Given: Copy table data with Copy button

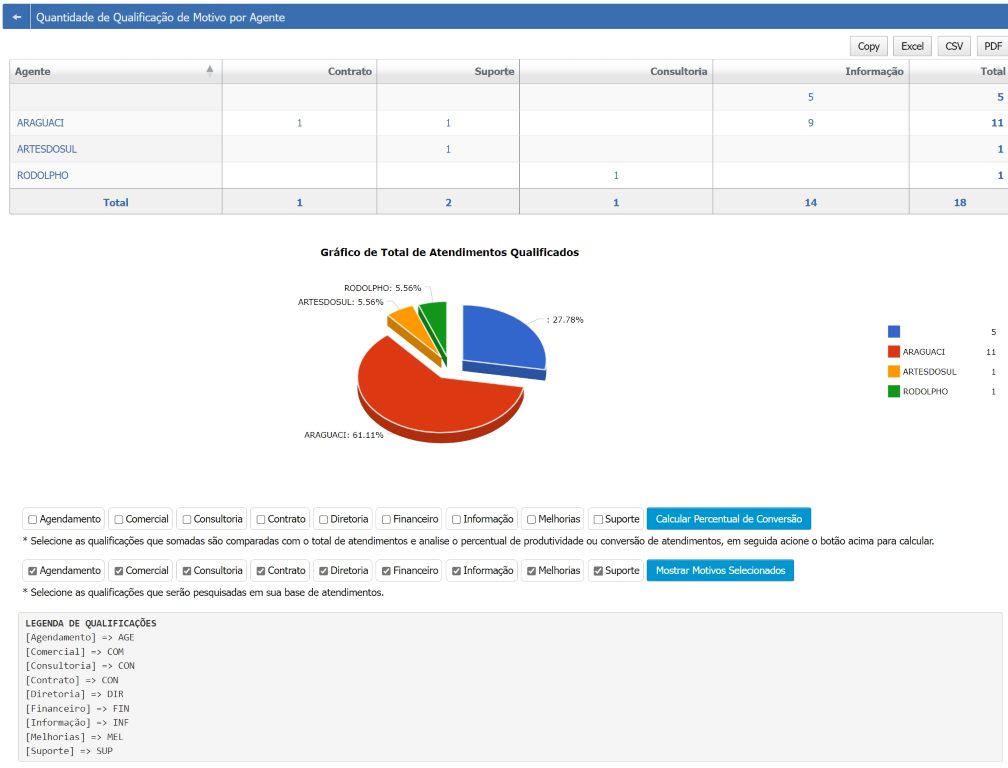Looking at the screenshot, I should point(868,46).
